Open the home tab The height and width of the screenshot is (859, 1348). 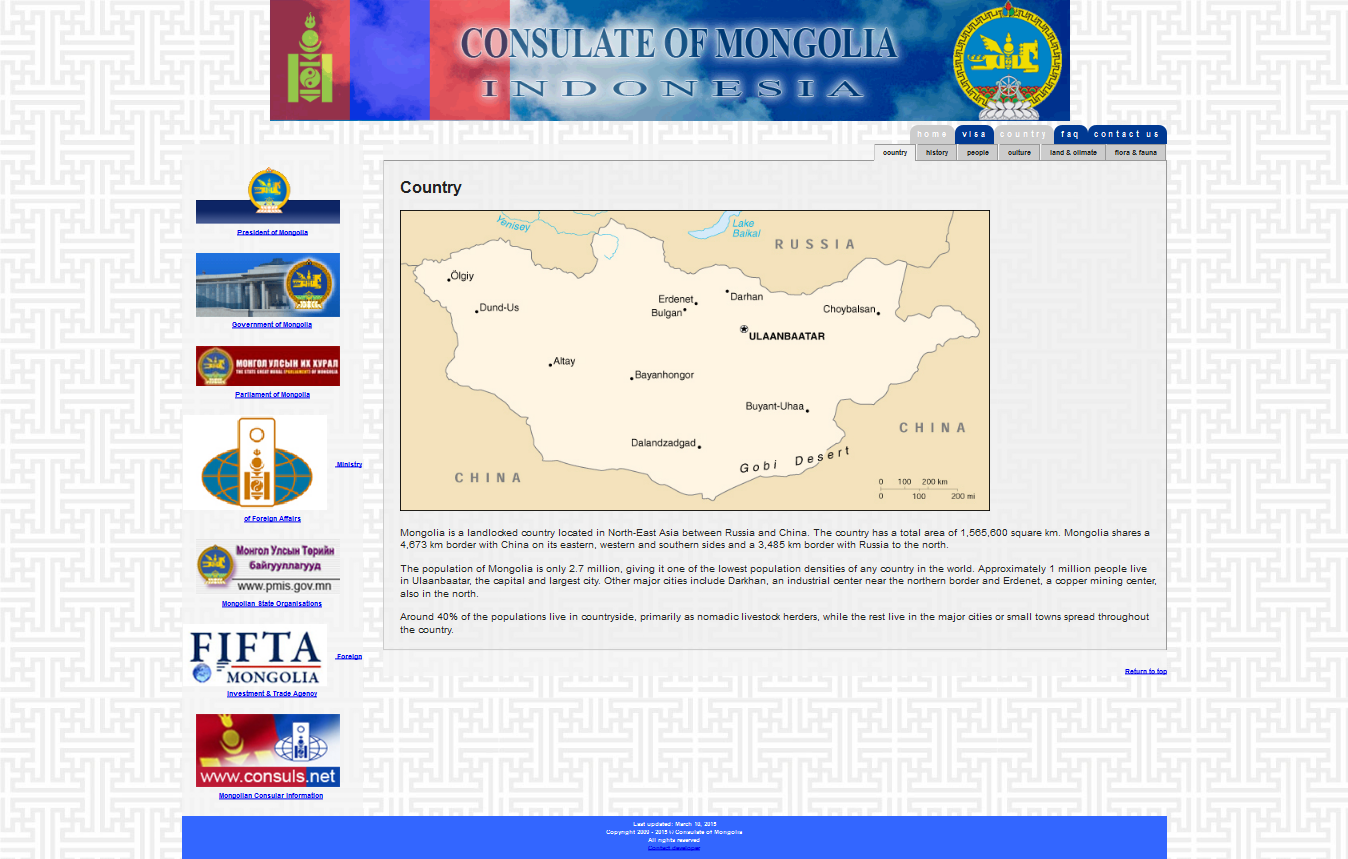(932, 134)
